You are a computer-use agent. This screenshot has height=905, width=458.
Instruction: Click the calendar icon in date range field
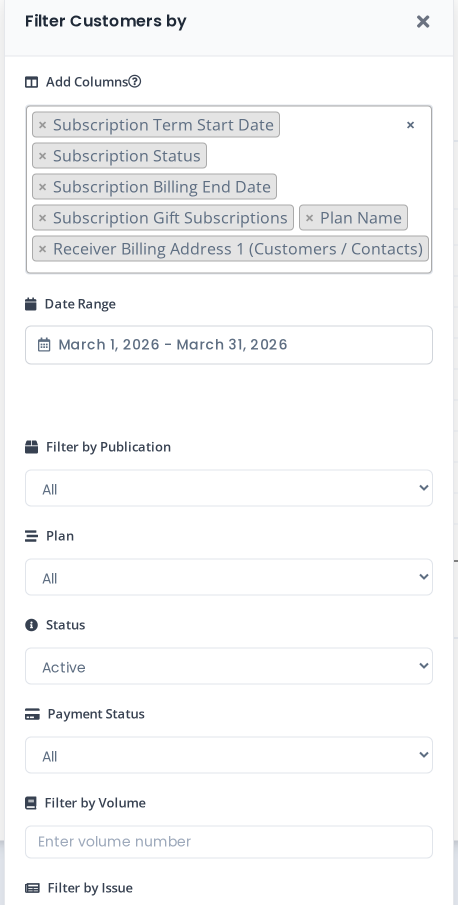[44, 345]
